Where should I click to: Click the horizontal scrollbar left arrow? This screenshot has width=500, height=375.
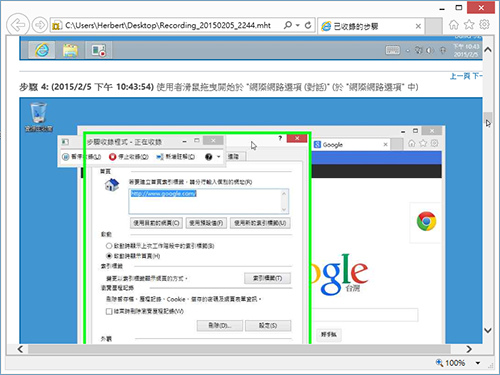coord(21,349)
